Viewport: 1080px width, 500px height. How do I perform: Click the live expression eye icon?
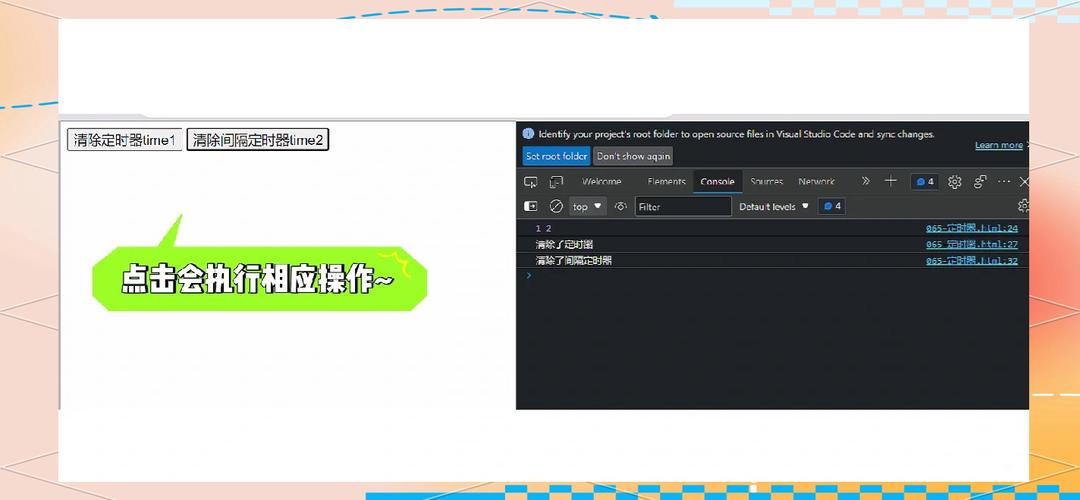(x=621, y=207)
